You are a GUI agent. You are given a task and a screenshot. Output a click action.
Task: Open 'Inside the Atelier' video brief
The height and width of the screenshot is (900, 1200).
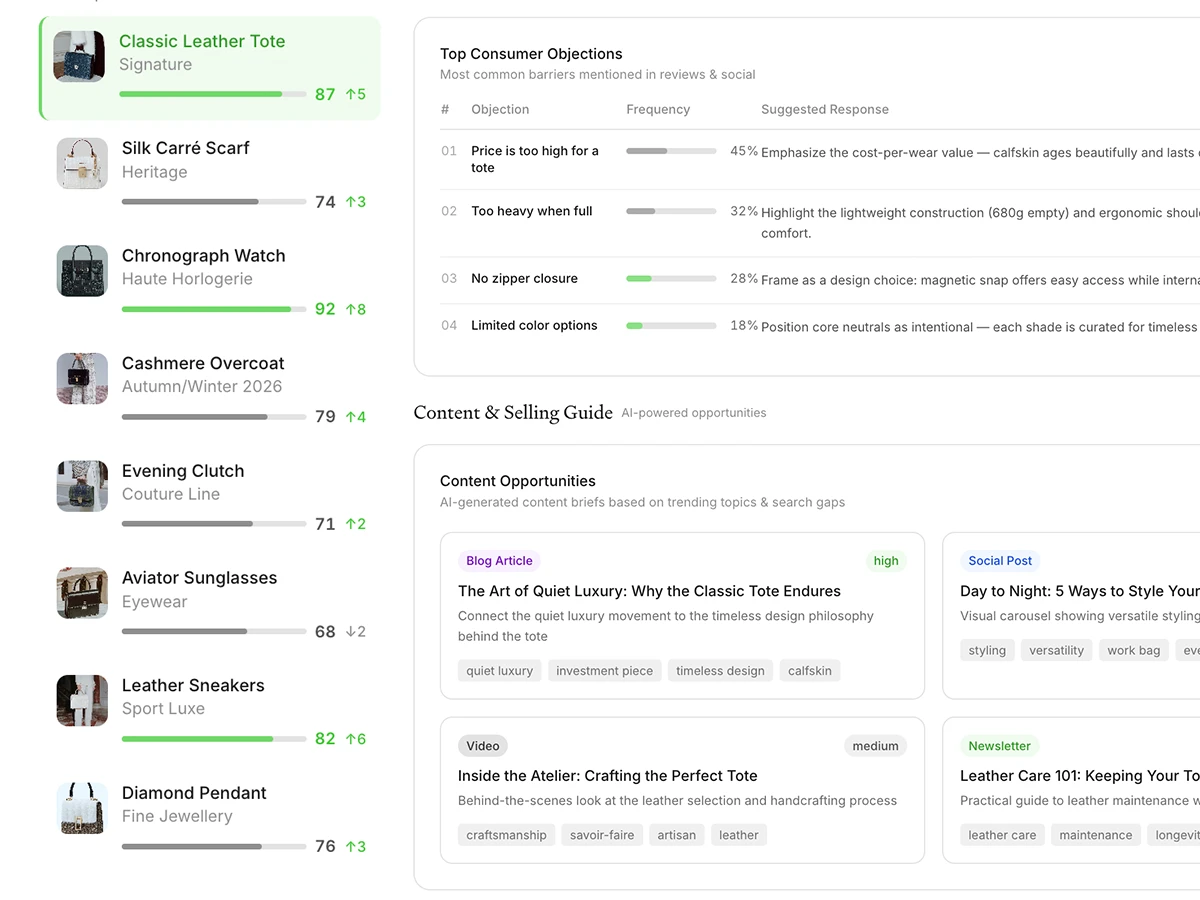point(607,776)
